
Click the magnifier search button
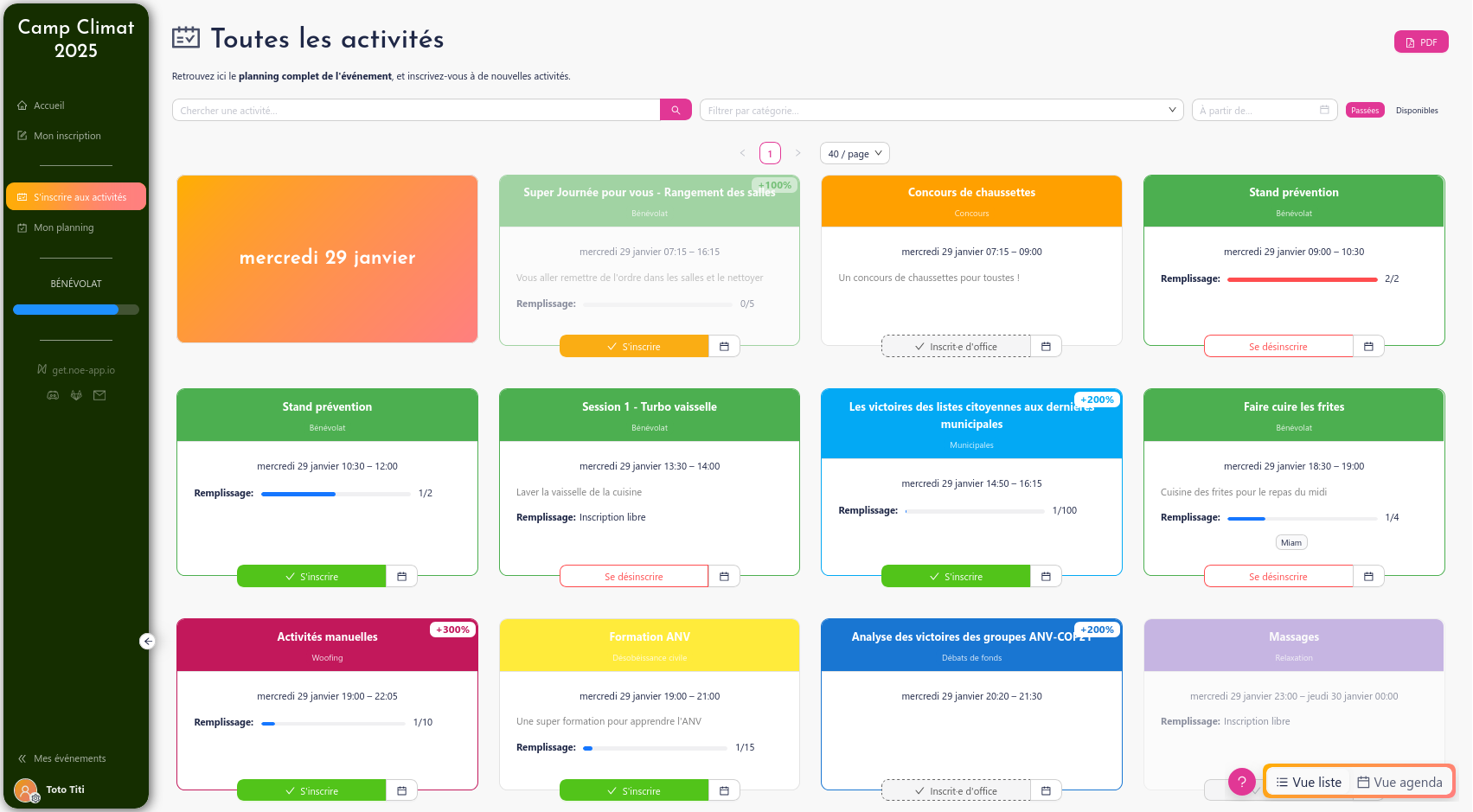click(676, 110)
